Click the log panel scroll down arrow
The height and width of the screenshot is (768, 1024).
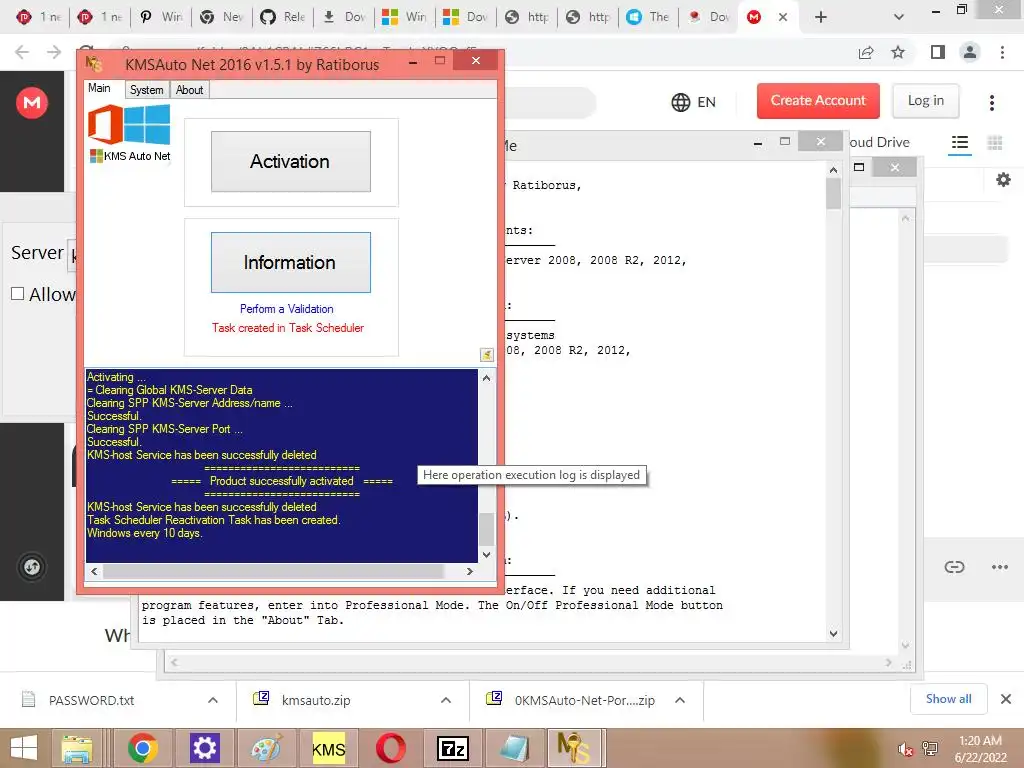487,554
